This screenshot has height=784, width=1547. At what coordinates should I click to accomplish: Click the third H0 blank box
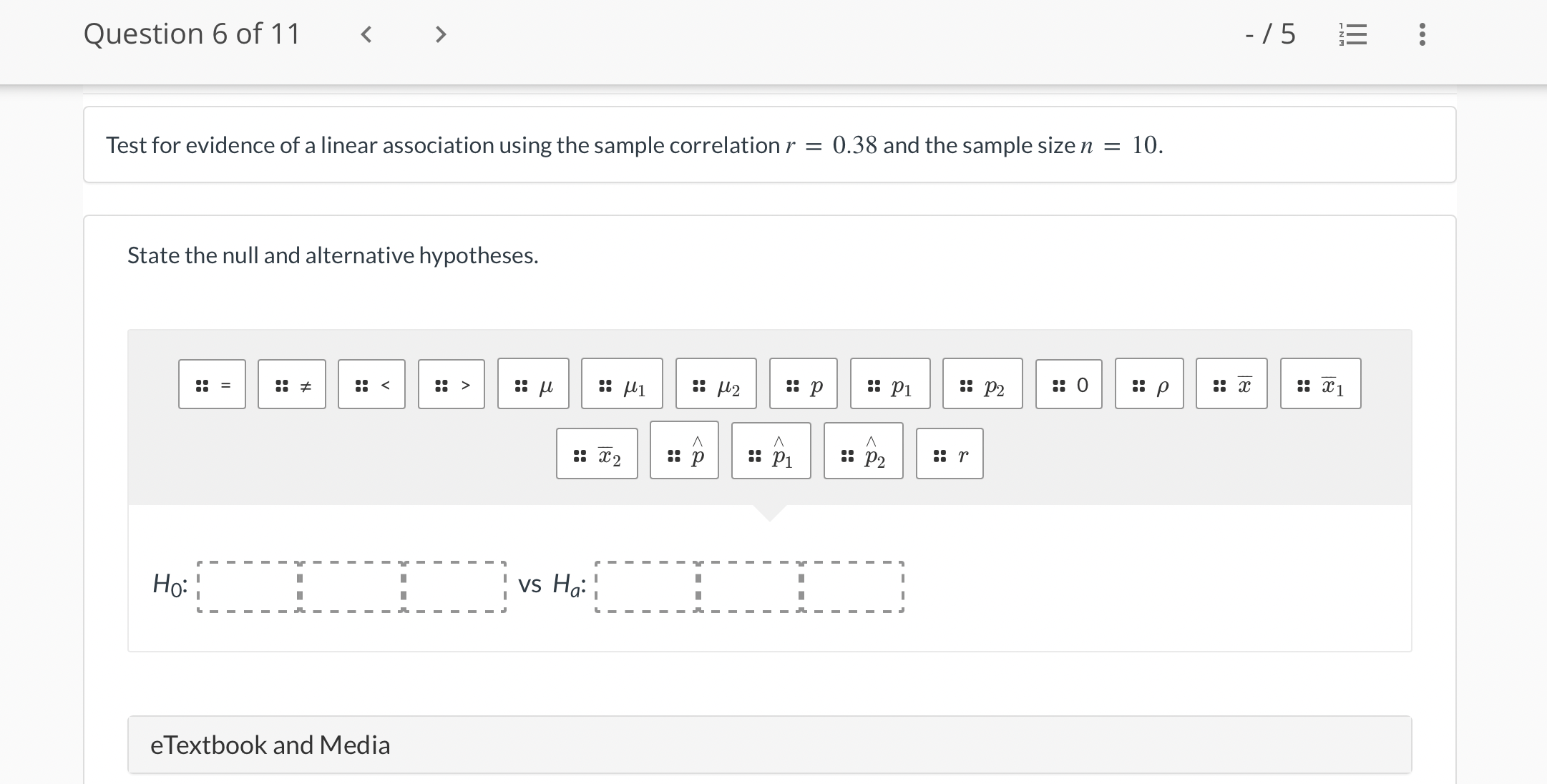tap(454, 587)
